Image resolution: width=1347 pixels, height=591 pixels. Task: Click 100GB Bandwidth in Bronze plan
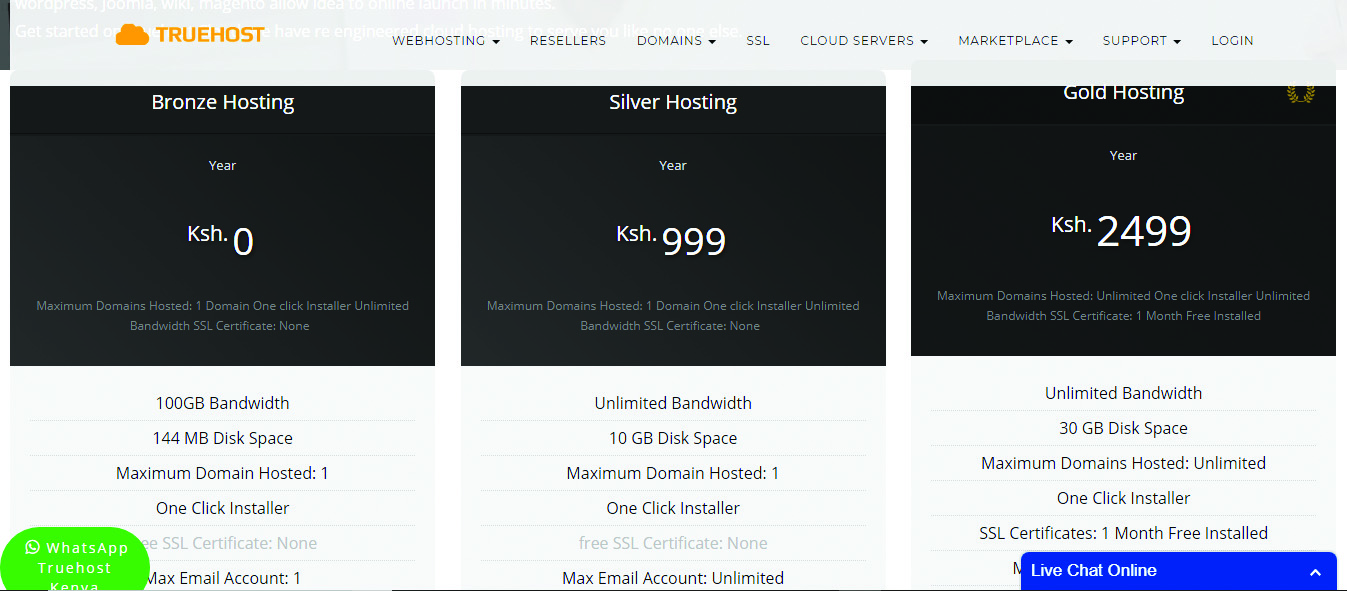pyautogui.click(x=223, y=403)
